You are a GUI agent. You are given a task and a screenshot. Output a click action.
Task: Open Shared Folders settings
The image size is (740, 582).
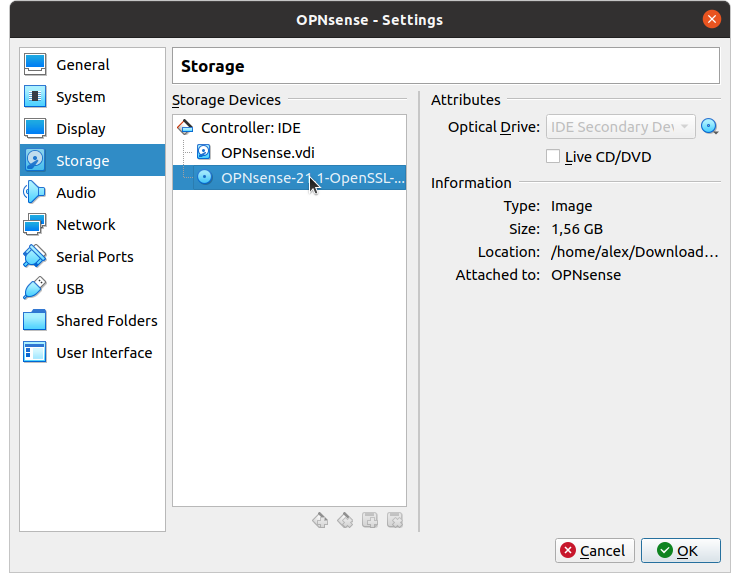point(92,321)
